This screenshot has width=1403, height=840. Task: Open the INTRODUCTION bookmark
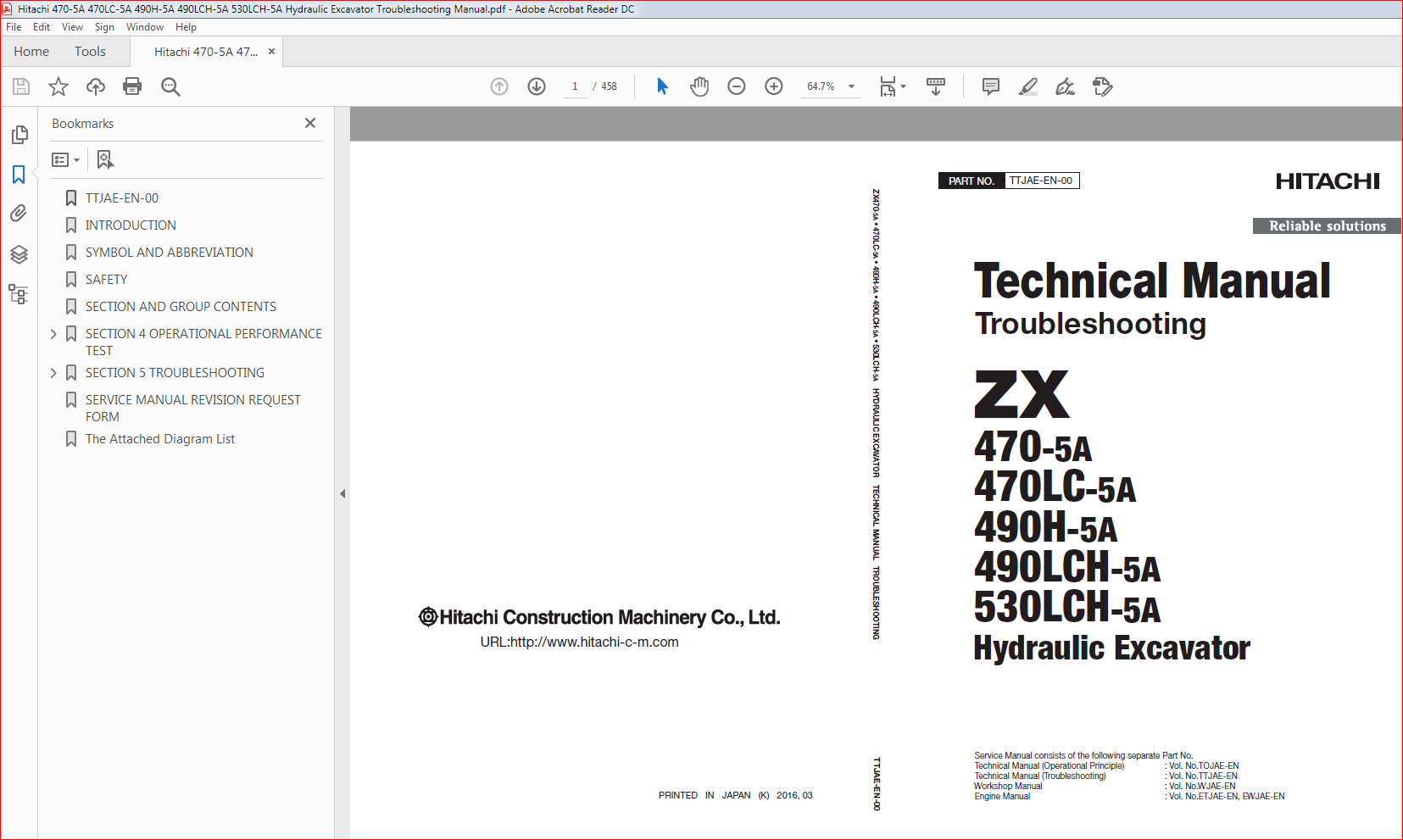131,225
